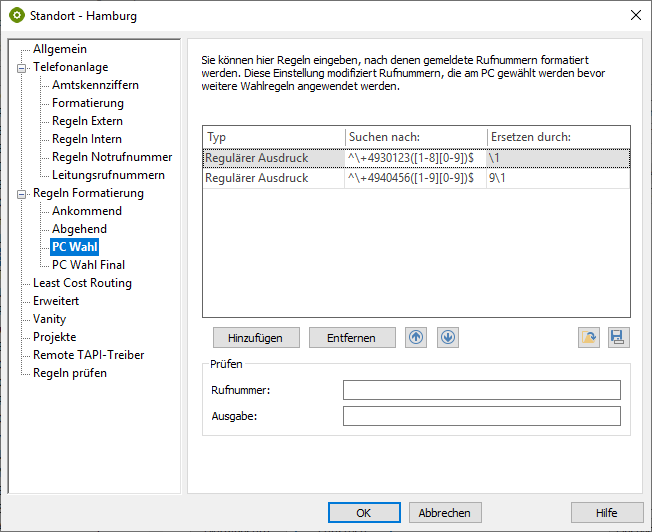Collapse the Telefonanlage tree node
Screen dimensions: 652x532
(20, 67)
